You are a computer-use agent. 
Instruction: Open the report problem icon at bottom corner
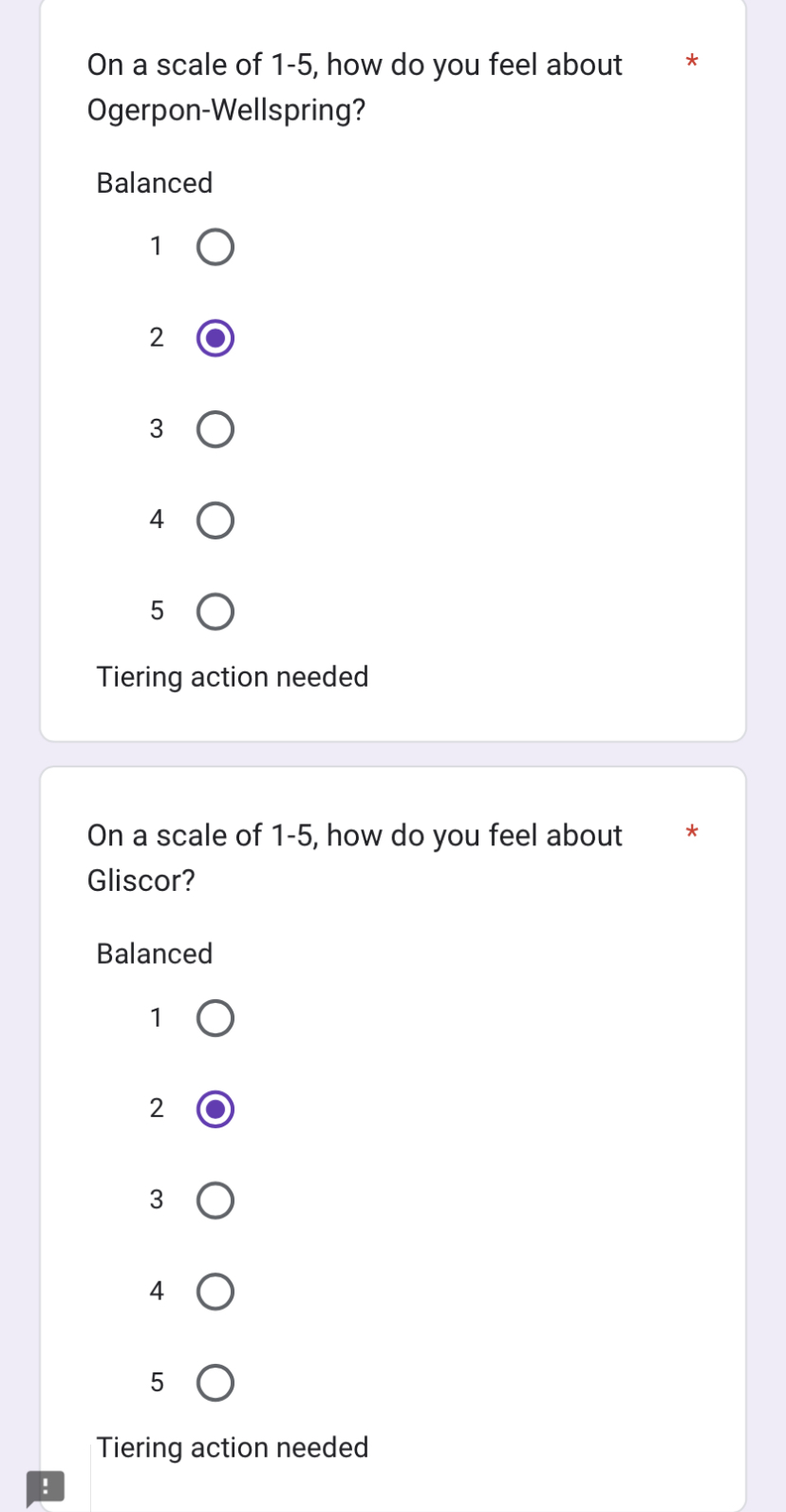pos(45,1486)
